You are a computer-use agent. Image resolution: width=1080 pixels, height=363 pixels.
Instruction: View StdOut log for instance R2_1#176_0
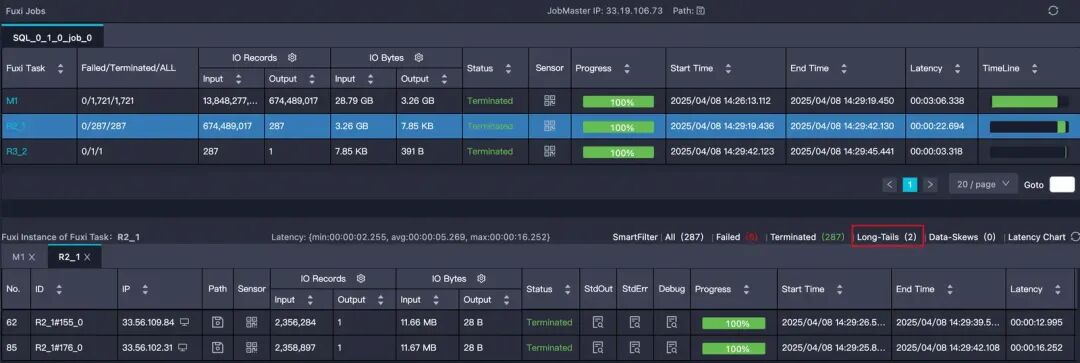599,347
